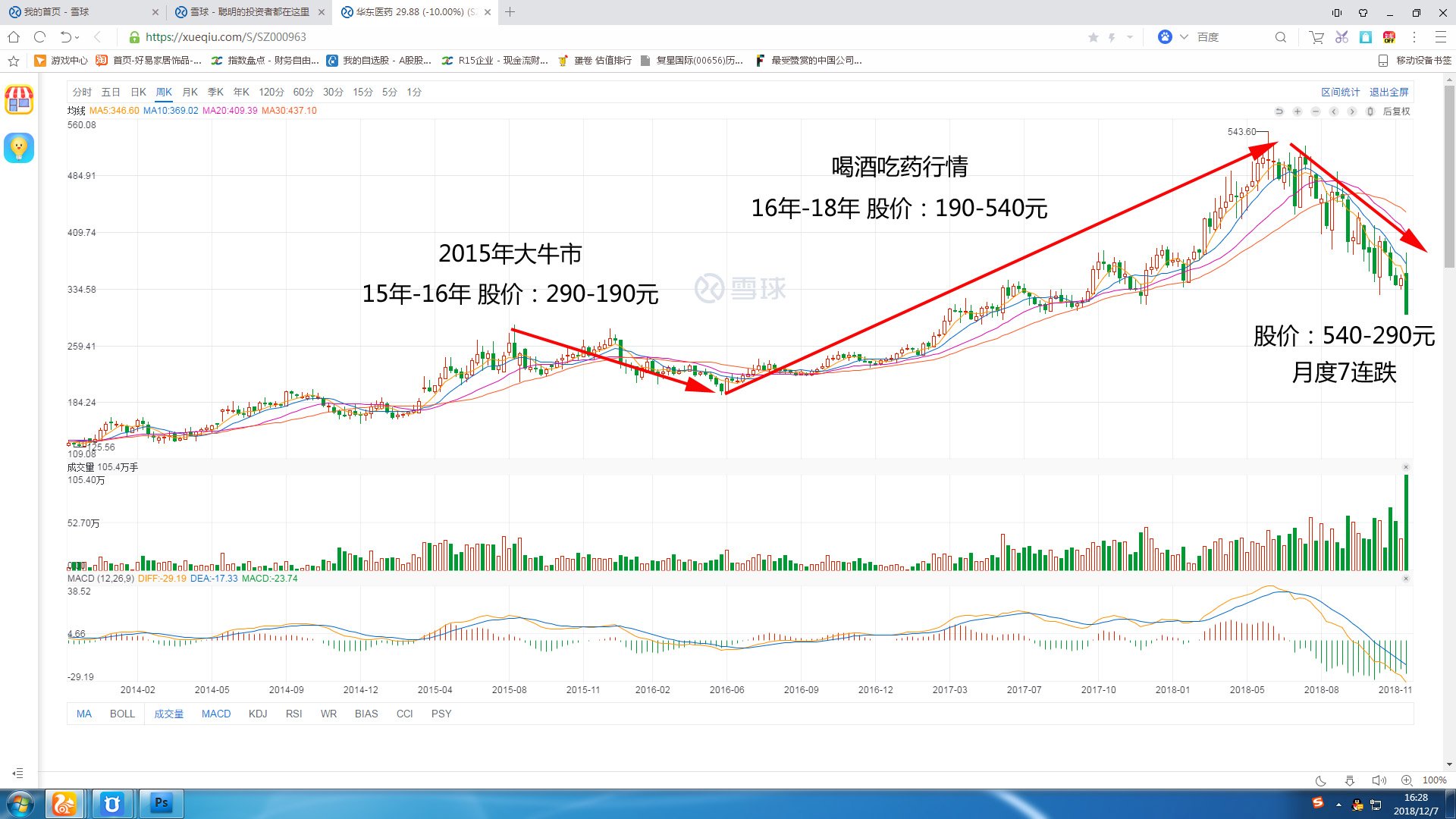Open the 后复权 price adjustment dropdown
This screenshot has height=819, width=1456.
[x=1396, y=111]
